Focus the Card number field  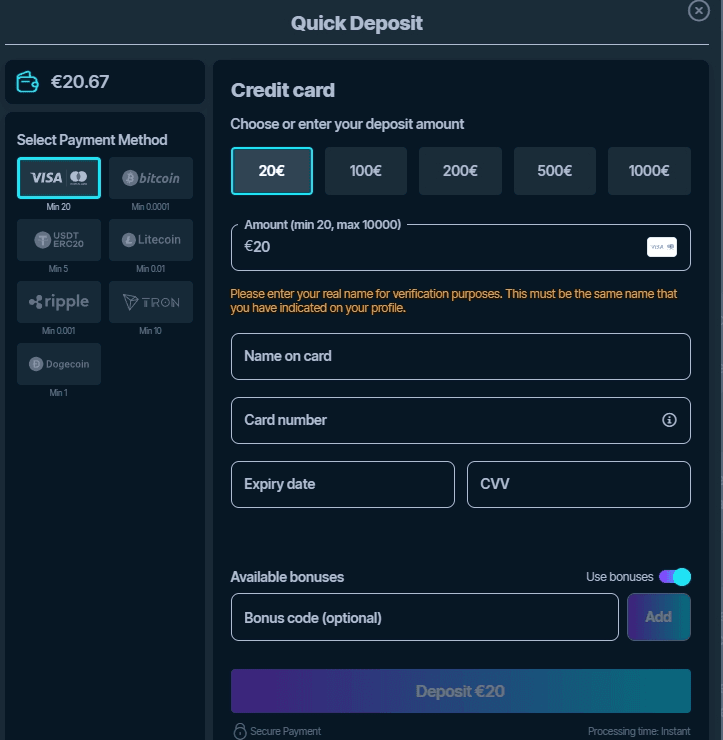coord(461,420)
